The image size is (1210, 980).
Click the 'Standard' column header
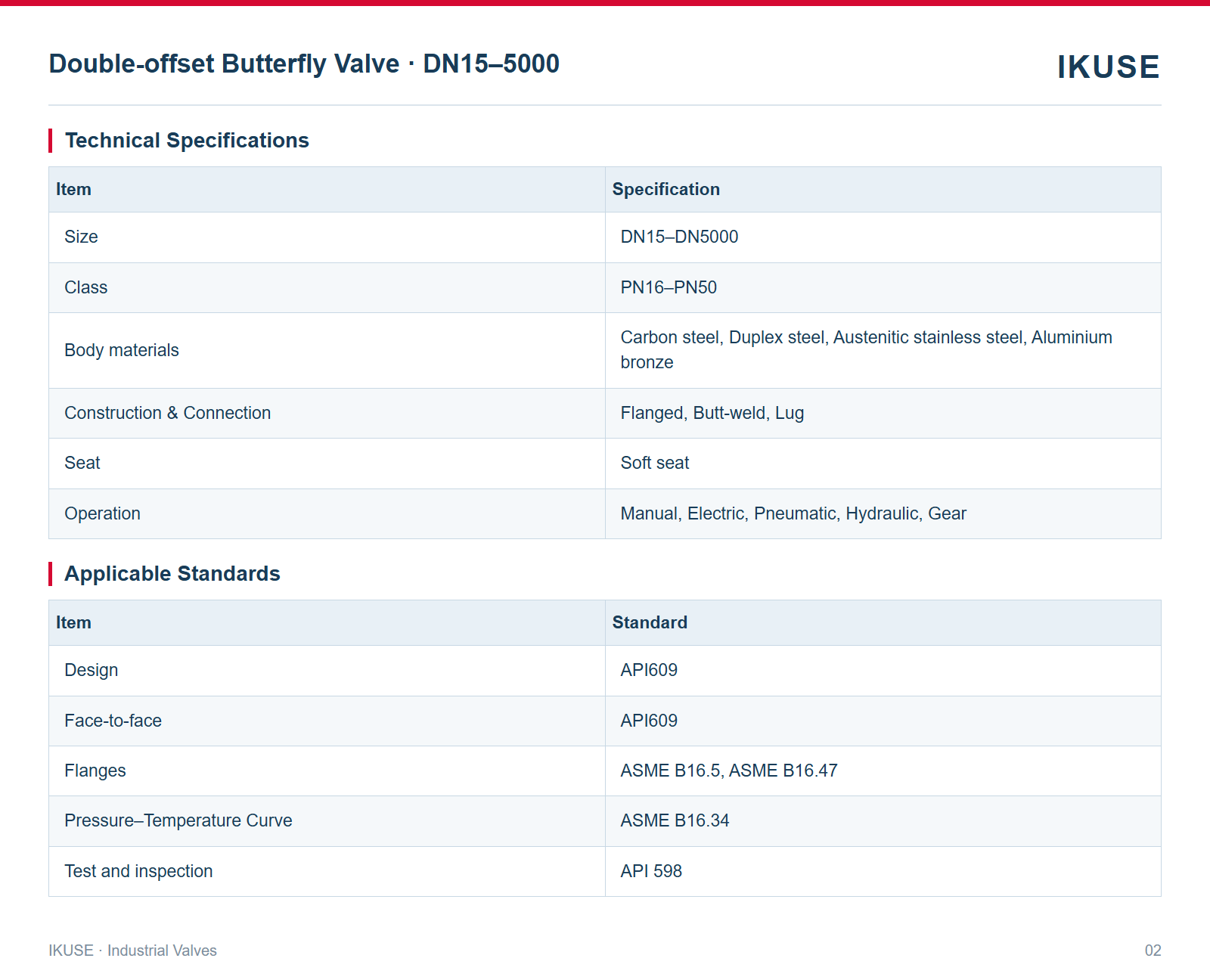point(650,622)
